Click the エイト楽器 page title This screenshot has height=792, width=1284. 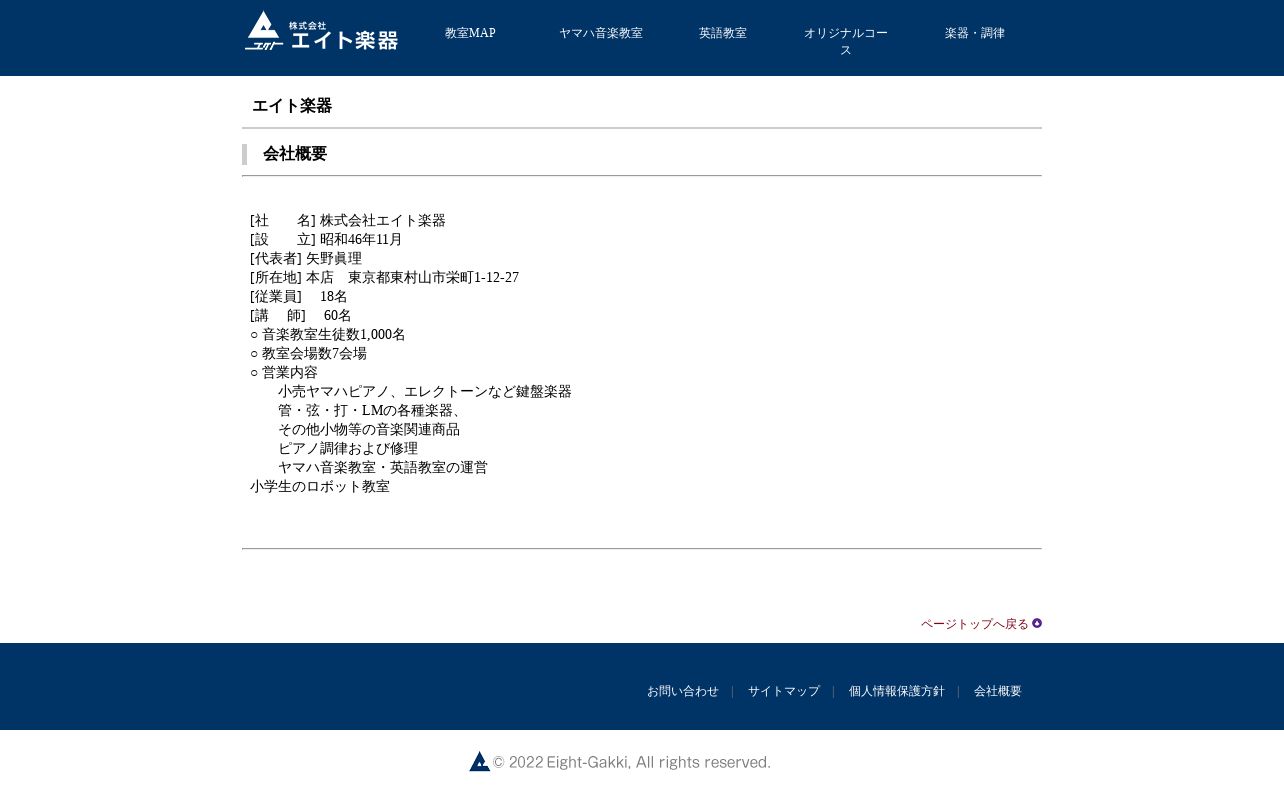click(x=292, y=106)
